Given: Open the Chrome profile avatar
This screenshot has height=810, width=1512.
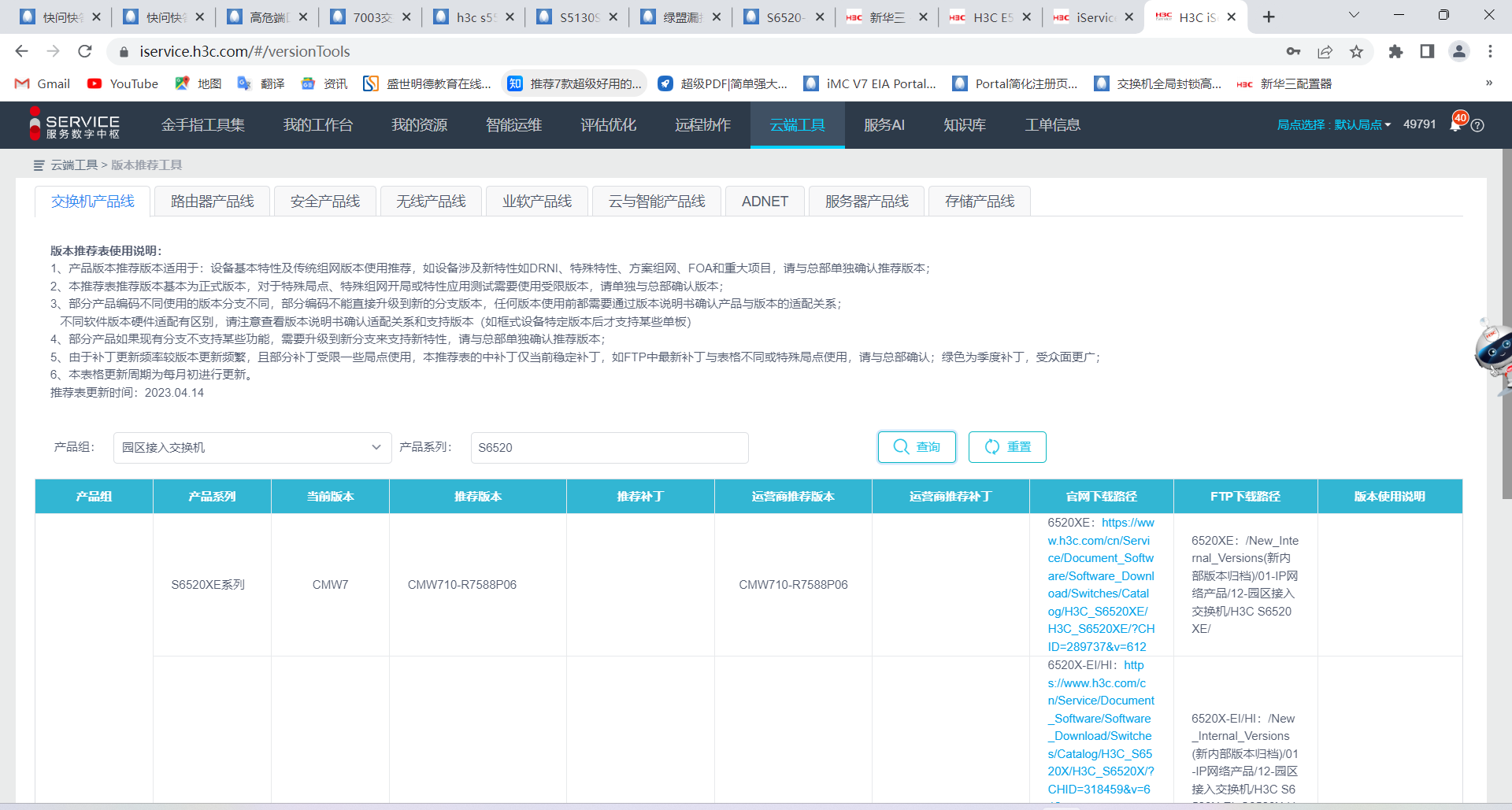Looking at the screenshot, I should (1458, 52).
